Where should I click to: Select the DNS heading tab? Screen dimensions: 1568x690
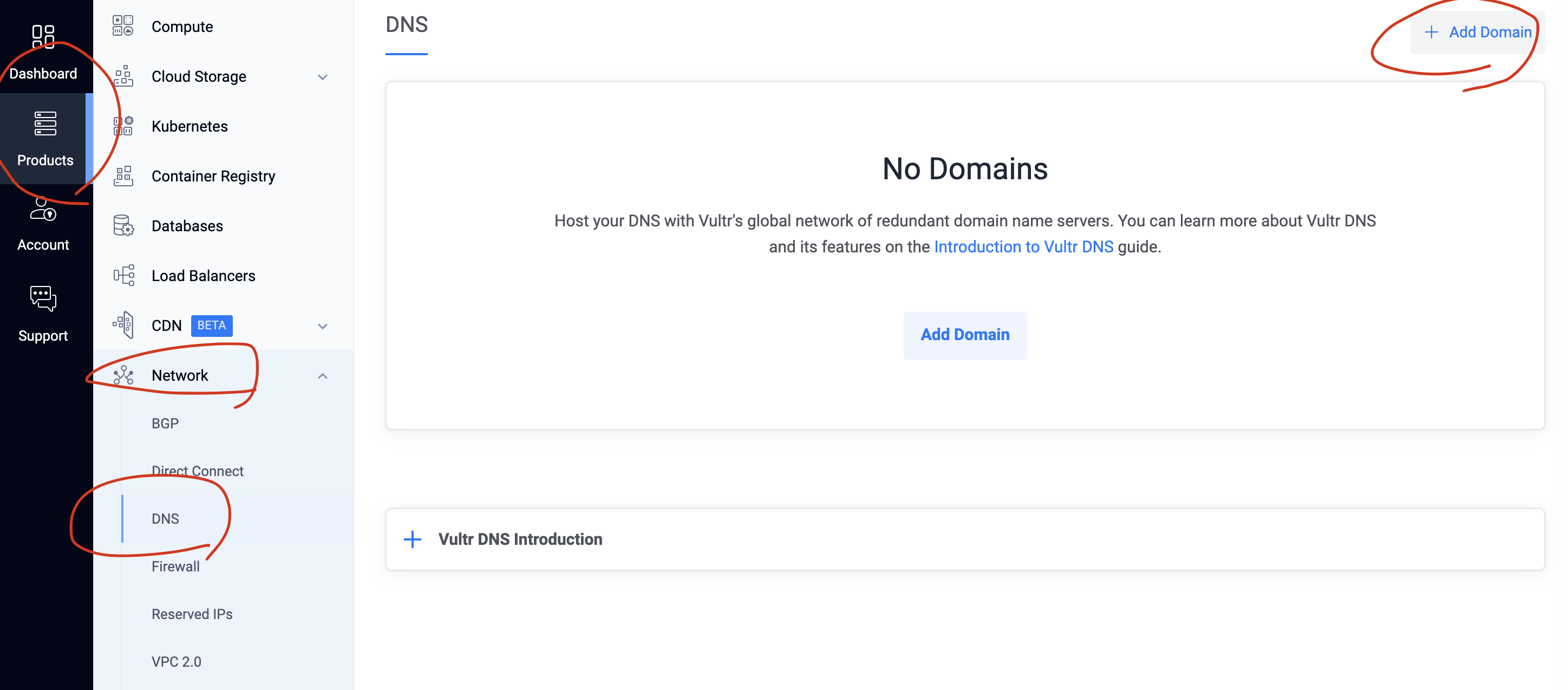coord(407,25)
